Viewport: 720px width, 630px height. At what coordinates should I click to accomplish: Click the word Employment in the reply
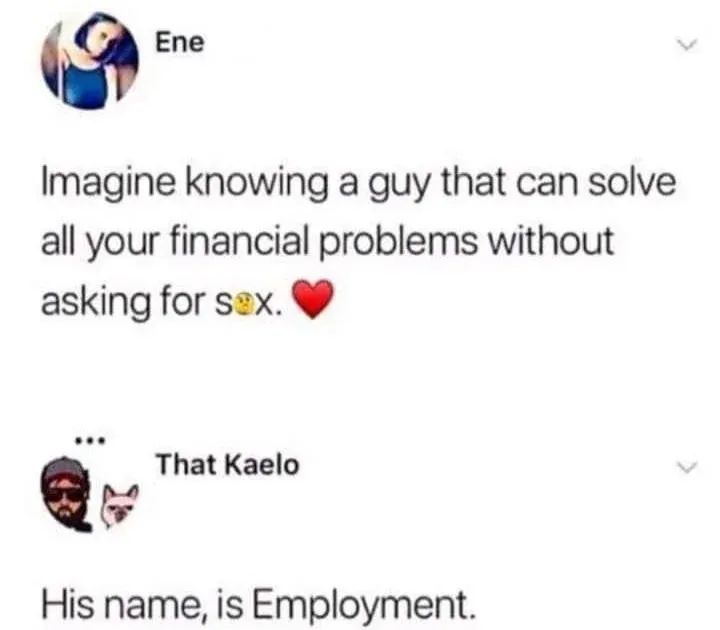click(x=361, y=606)
